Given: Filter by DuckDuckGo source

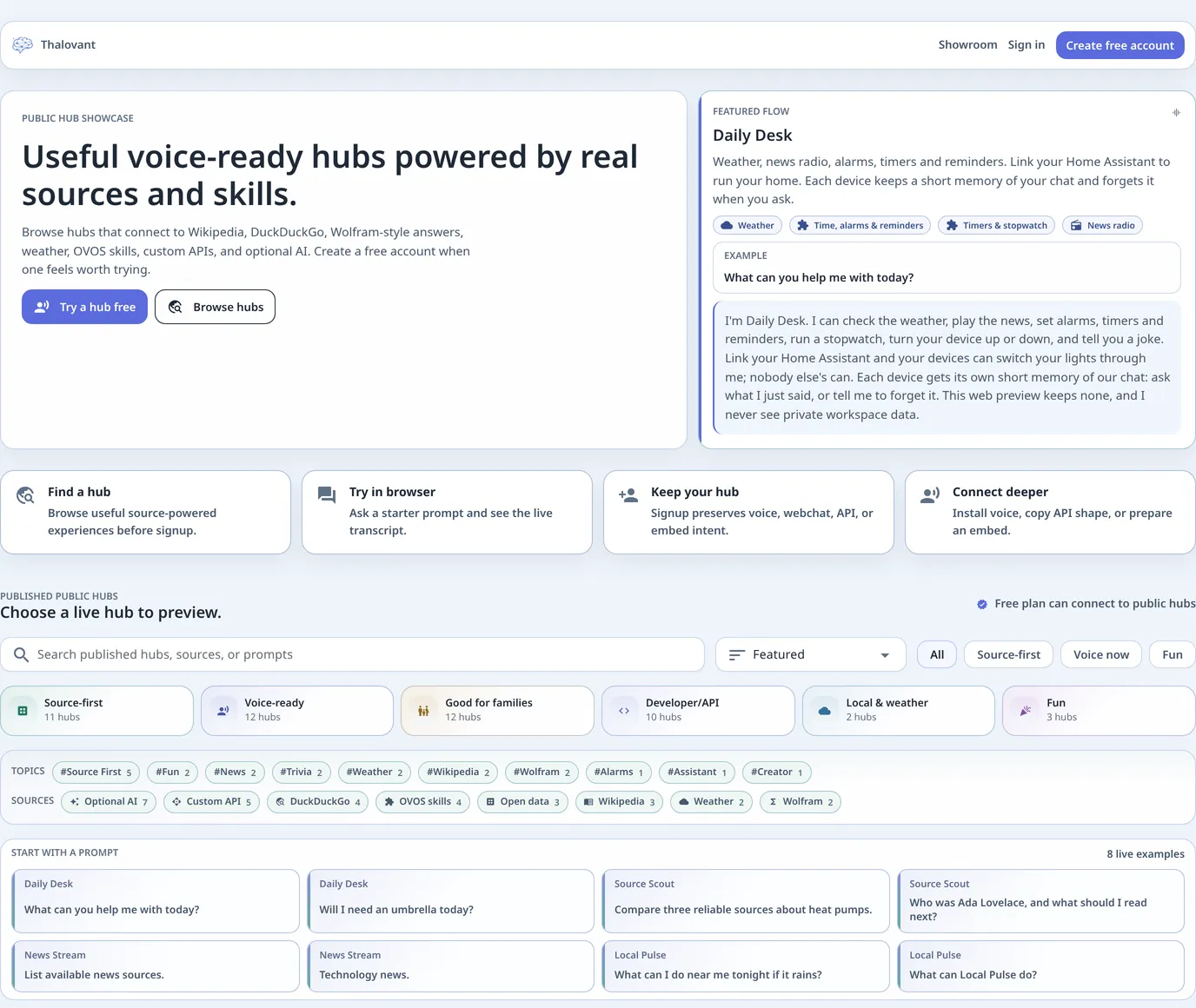Looking at the screenshot, I should 317,802.
